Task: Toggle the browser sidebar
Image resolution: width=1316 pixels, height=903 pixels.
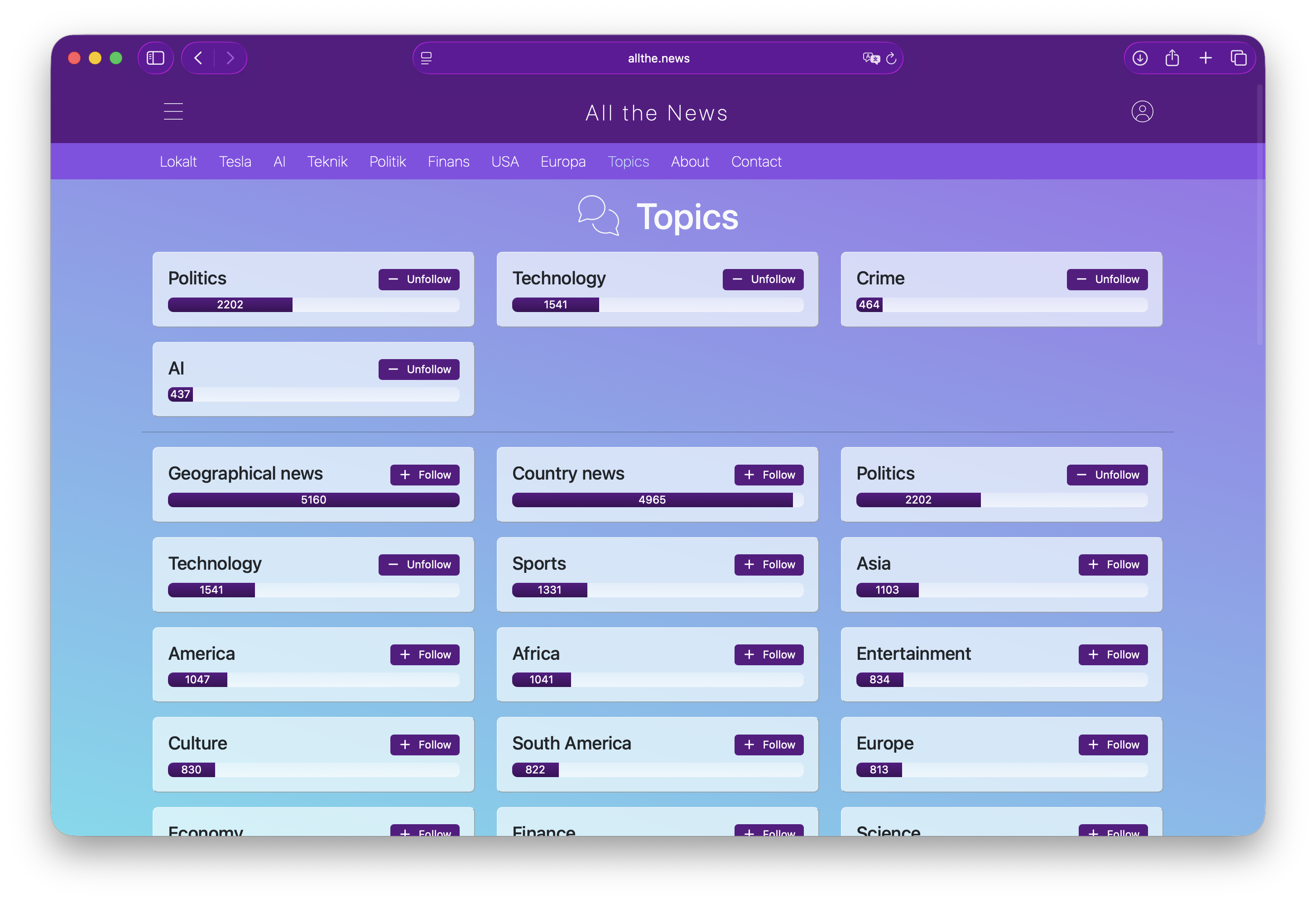Action: tap(156, 58)
